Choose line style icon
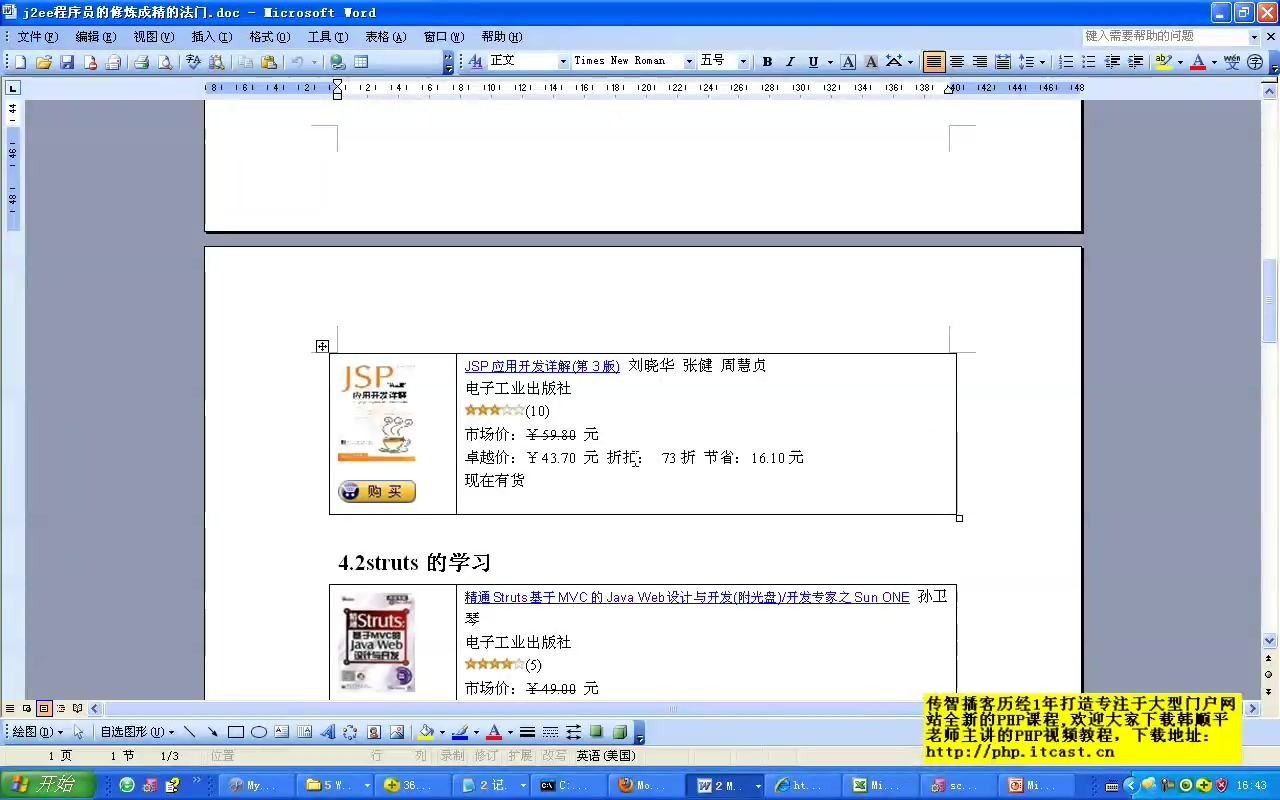 click(x=527, y=732)
